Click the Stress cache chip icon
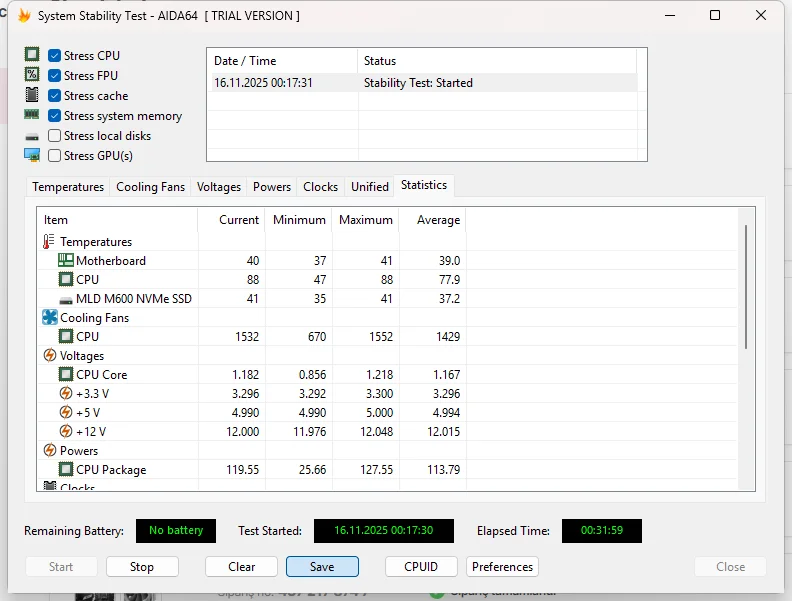Viewport: 792px width, 601px height. (32, 94)
